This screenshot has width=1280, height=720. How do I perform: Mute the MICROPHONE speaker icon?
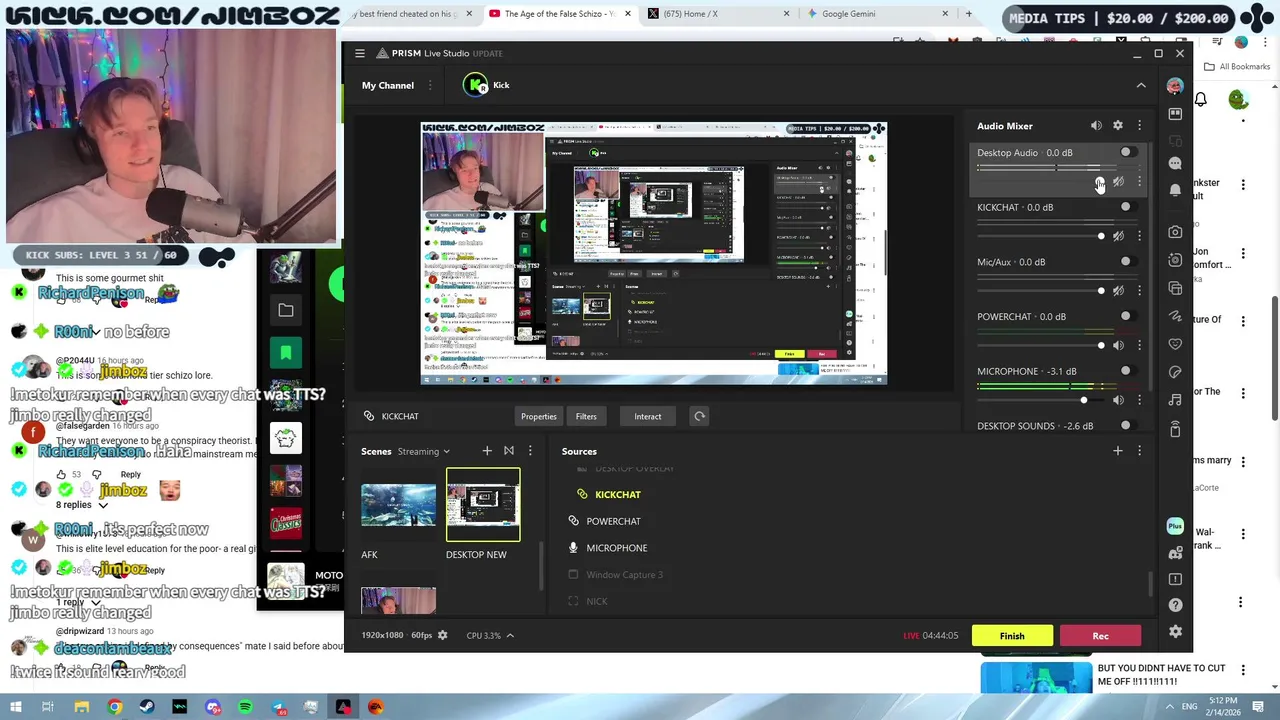point(1118,400)
